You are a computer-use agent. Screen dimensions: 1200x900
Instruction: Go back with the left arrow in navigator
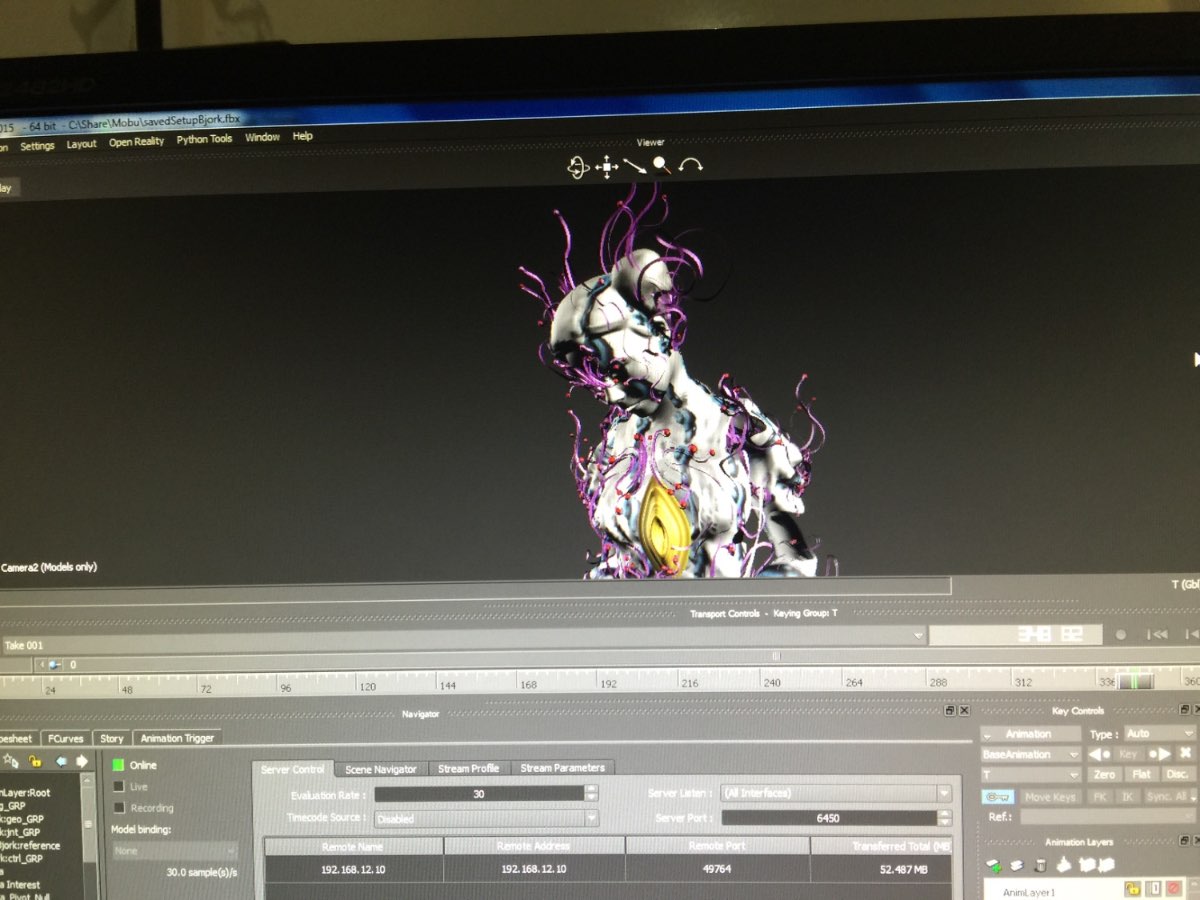click(x=61, y=761)
